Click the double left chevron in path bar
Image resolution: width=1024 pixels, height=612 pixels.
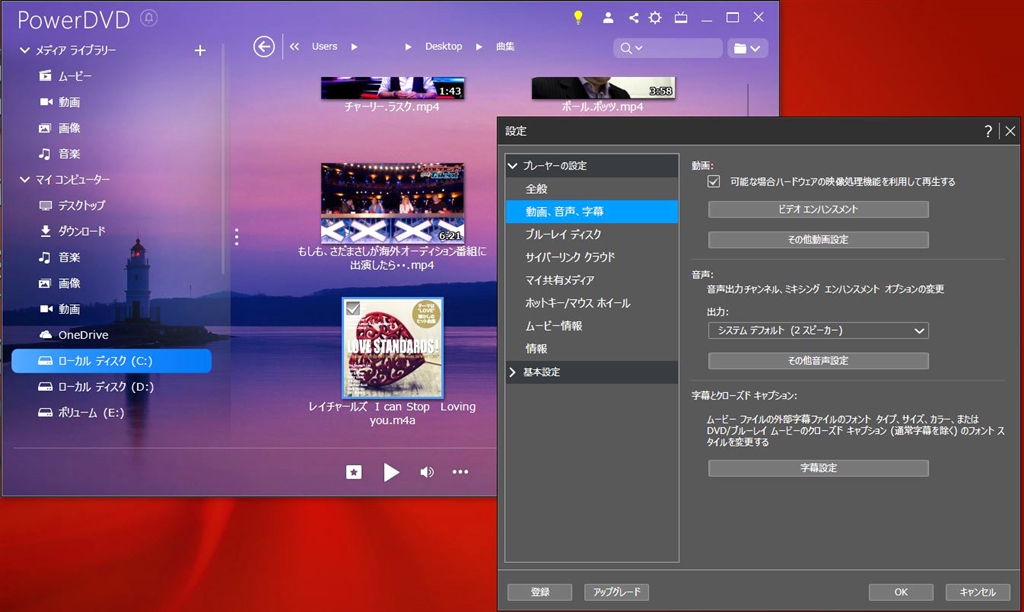coord(295,46)
